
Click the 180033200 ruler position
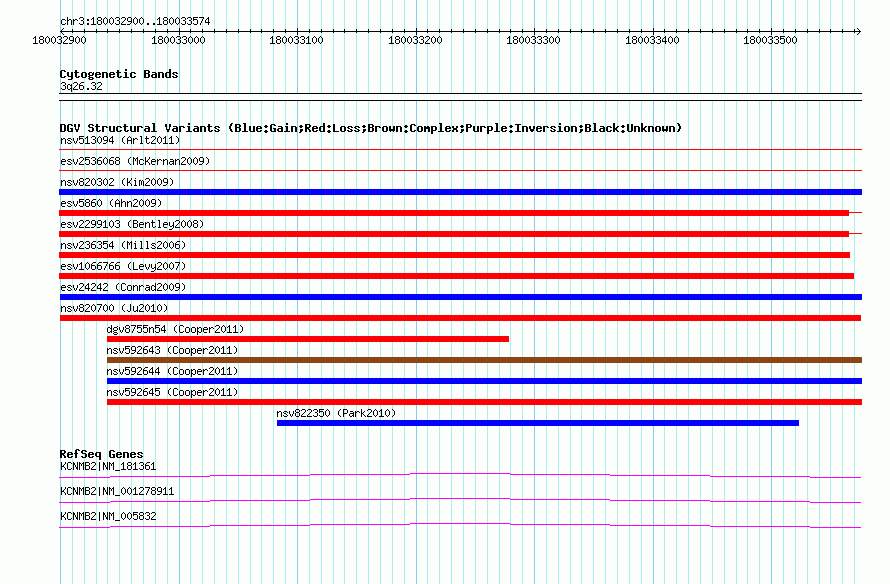point(415,40)
